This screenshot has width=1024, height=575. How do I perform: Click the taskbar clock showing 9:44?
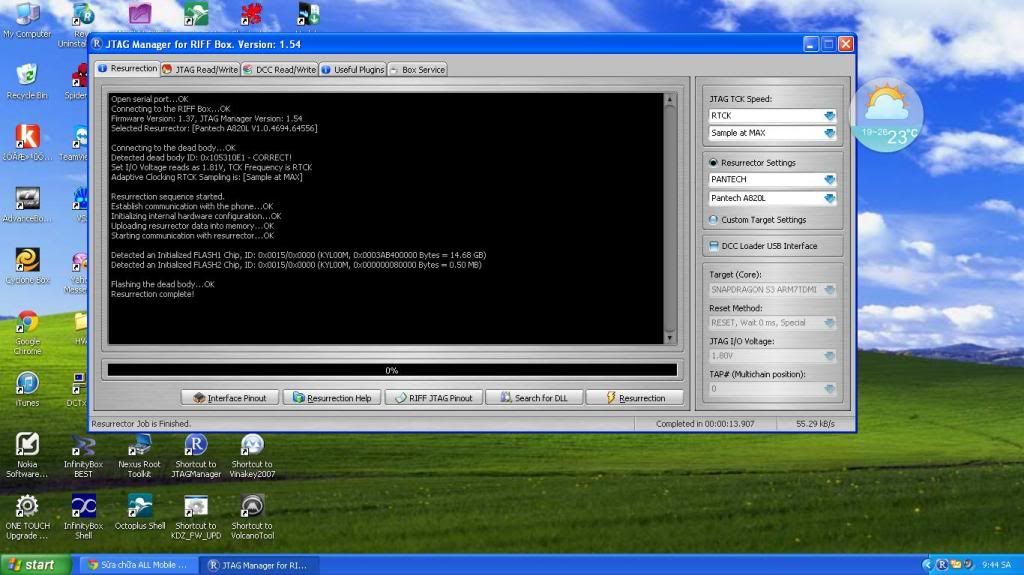(996, 565)
